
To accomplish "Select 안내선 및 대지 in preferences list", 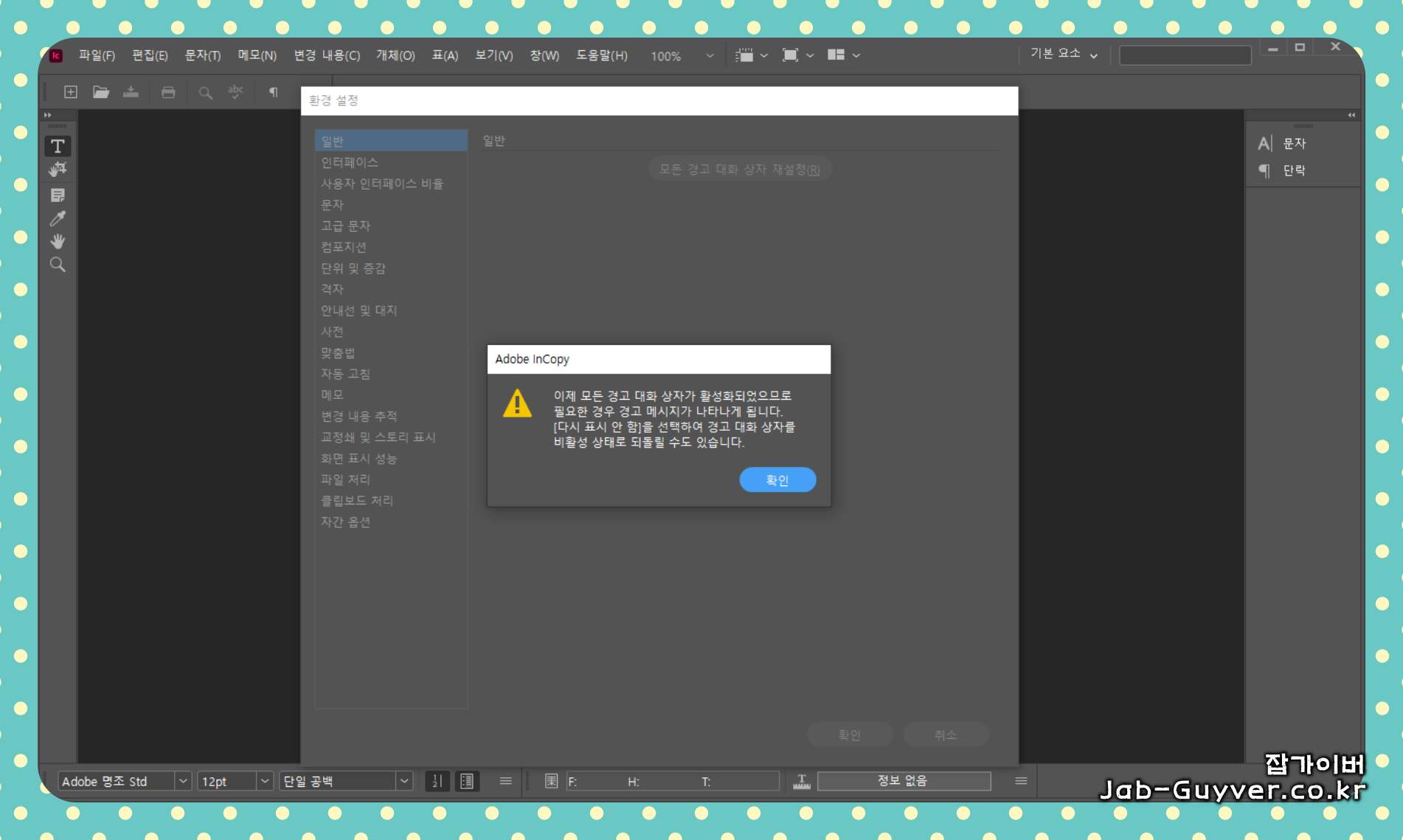I will (391, 310).
